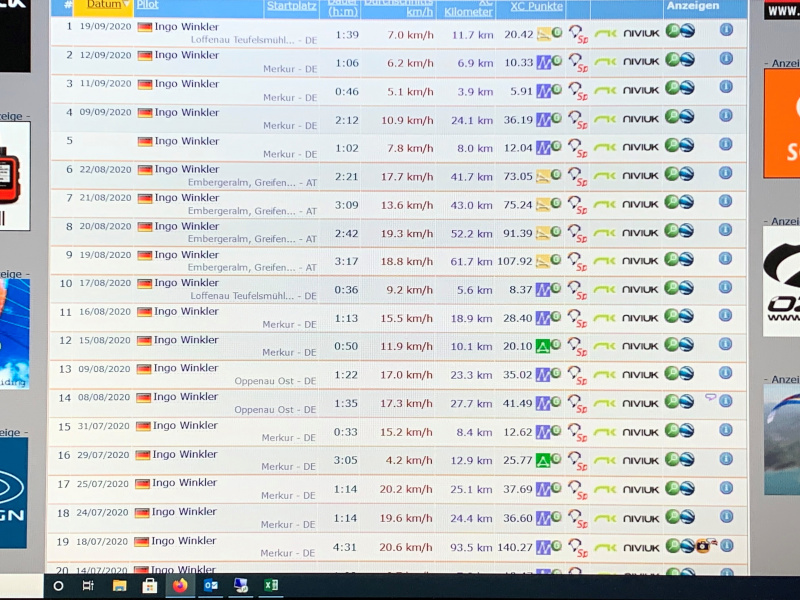The width and height of the screenshot is (800, 600).
Task: Click green FAI triangle icon next to 20.10
Action: point(542,347)
